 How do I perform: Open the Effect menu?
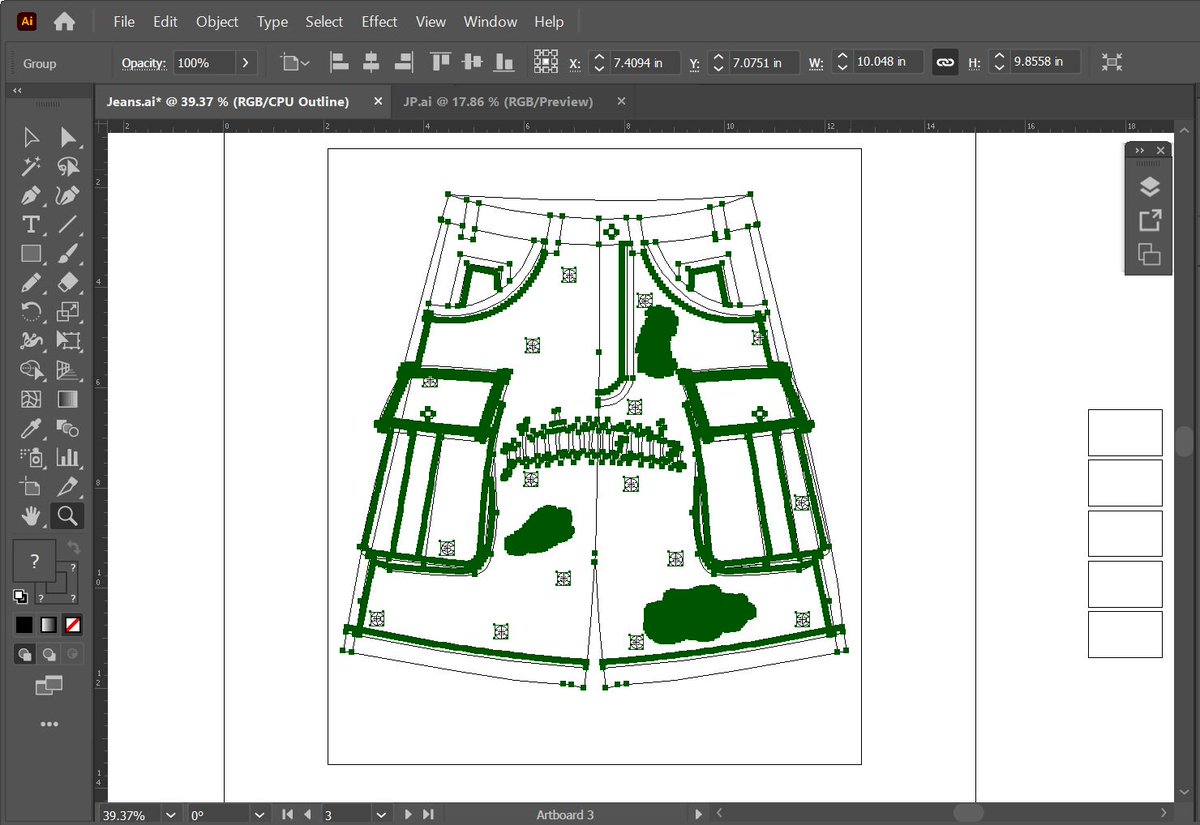[379, 21]
